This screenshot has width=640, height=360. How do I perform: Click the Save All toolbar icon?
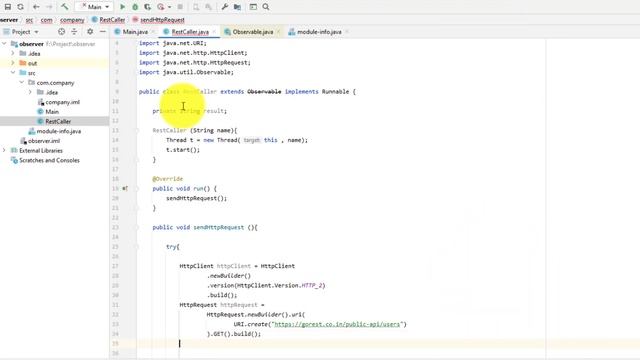(x=8, y=7)
